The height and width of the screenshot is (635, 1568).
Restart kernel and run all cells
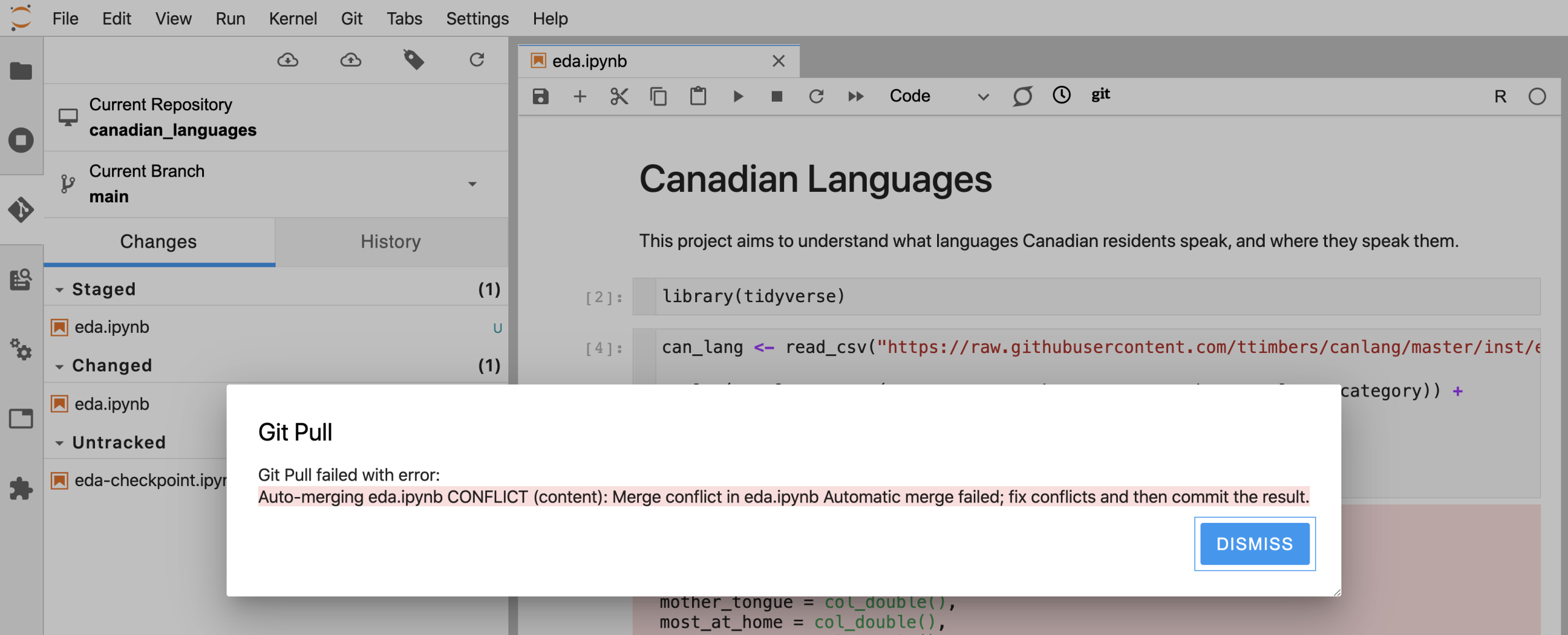(856, 96)
